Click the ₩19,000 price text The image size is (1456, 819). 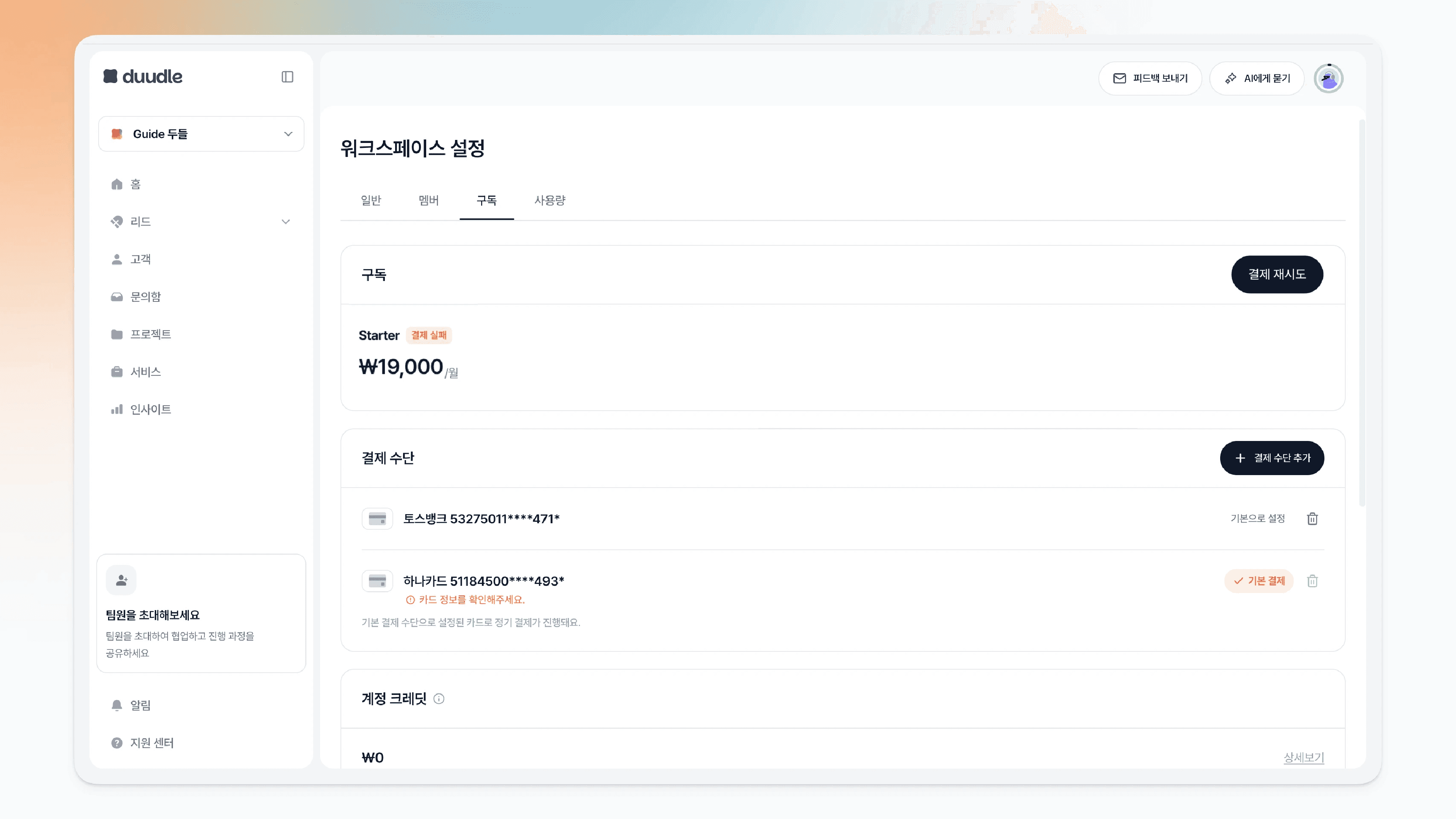pos(401,367)
